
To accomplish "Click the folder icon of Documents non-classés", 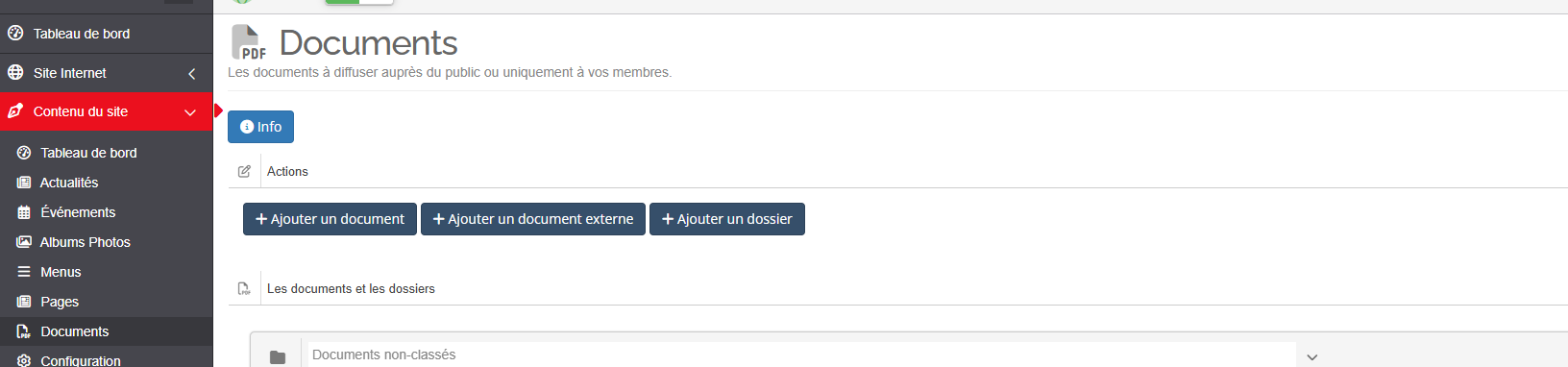I will [x=278, y=357].
